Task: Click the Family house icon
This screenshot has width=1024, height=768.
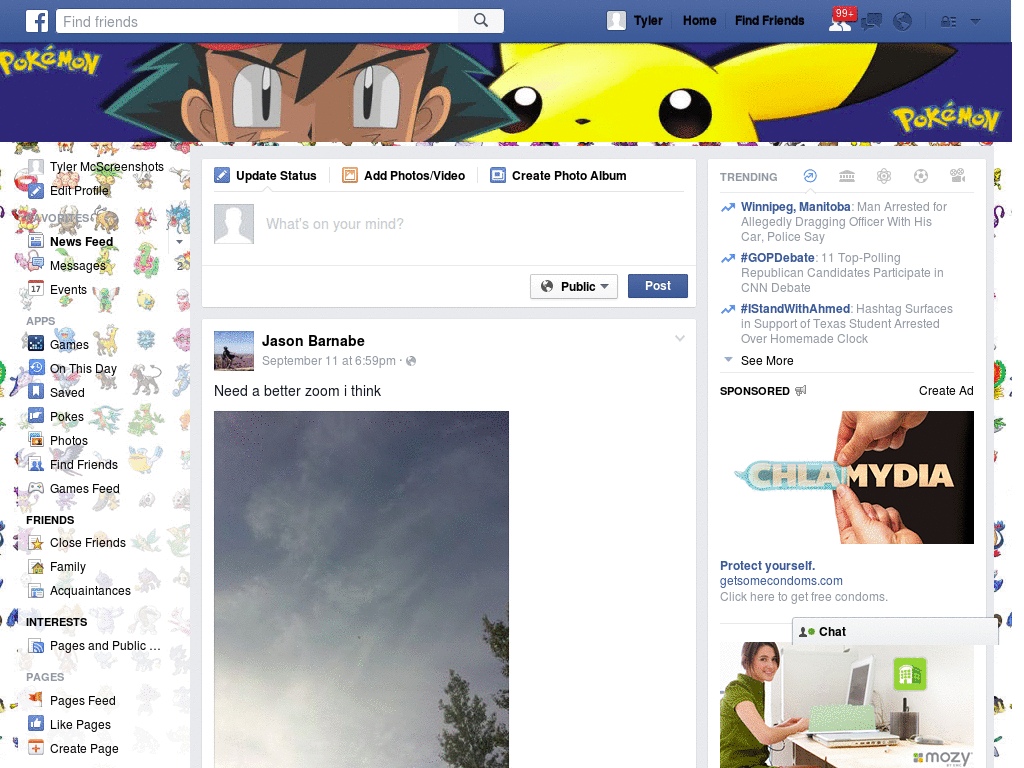Action: 36,566
